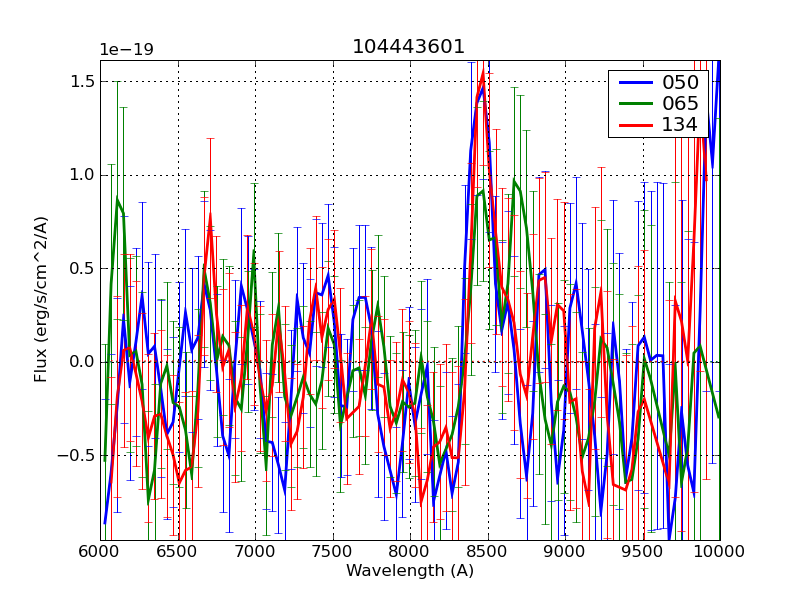Click the red curve's peak near 8500
This screenshot has width=800, height=600.
(482, 73)
